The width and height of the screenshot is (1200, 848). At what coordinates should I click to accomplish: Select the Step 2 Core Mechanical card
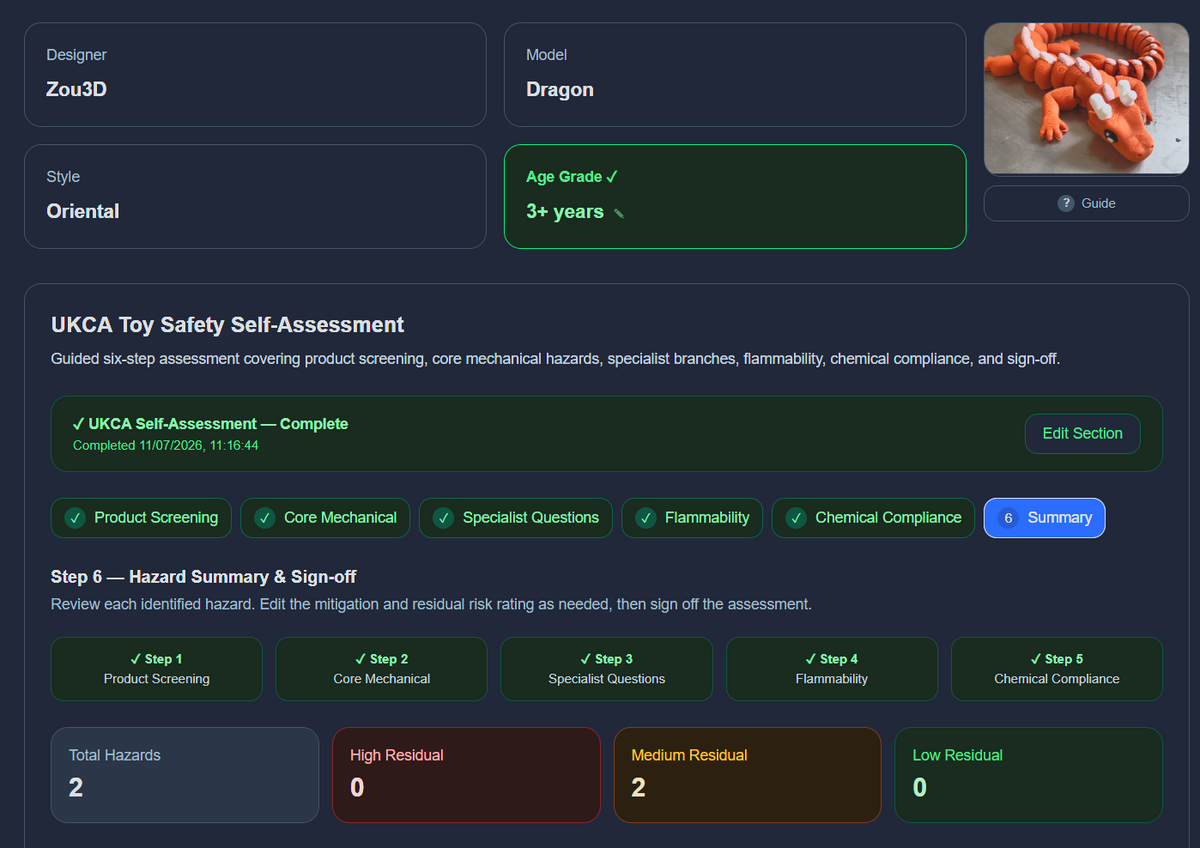382,669
